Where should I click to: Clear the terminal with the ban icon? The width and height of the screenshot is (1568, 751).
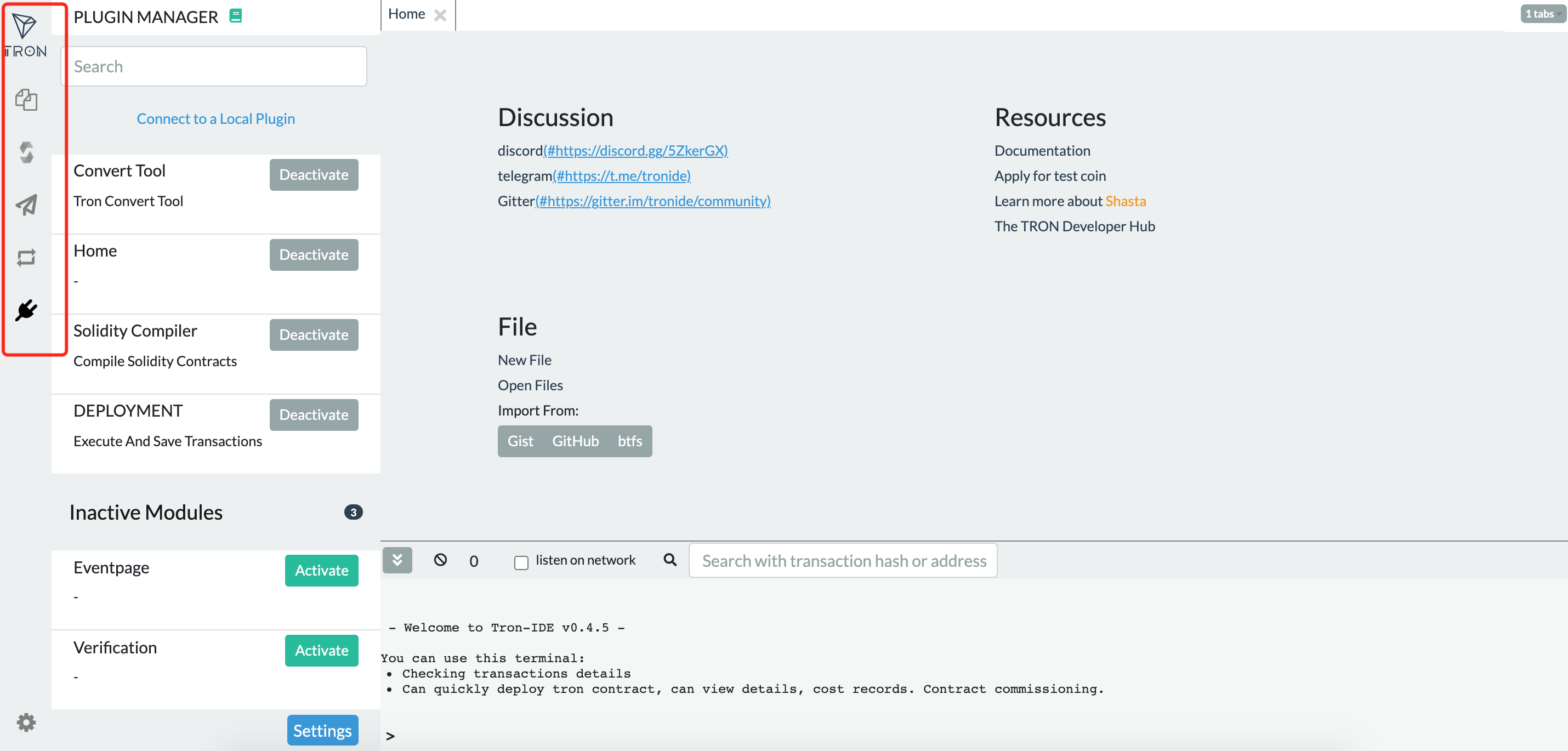tap(440, 560)
